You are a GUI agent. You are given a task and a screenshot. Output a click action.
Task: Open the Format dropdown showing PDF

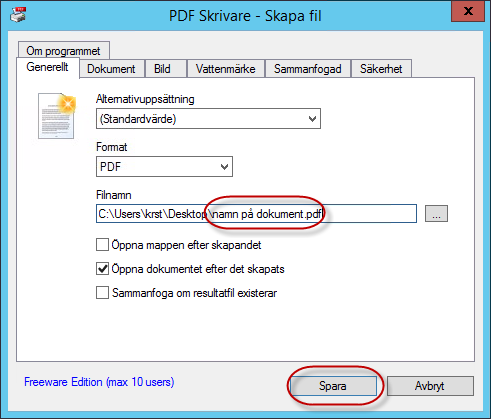coord(164,166)
